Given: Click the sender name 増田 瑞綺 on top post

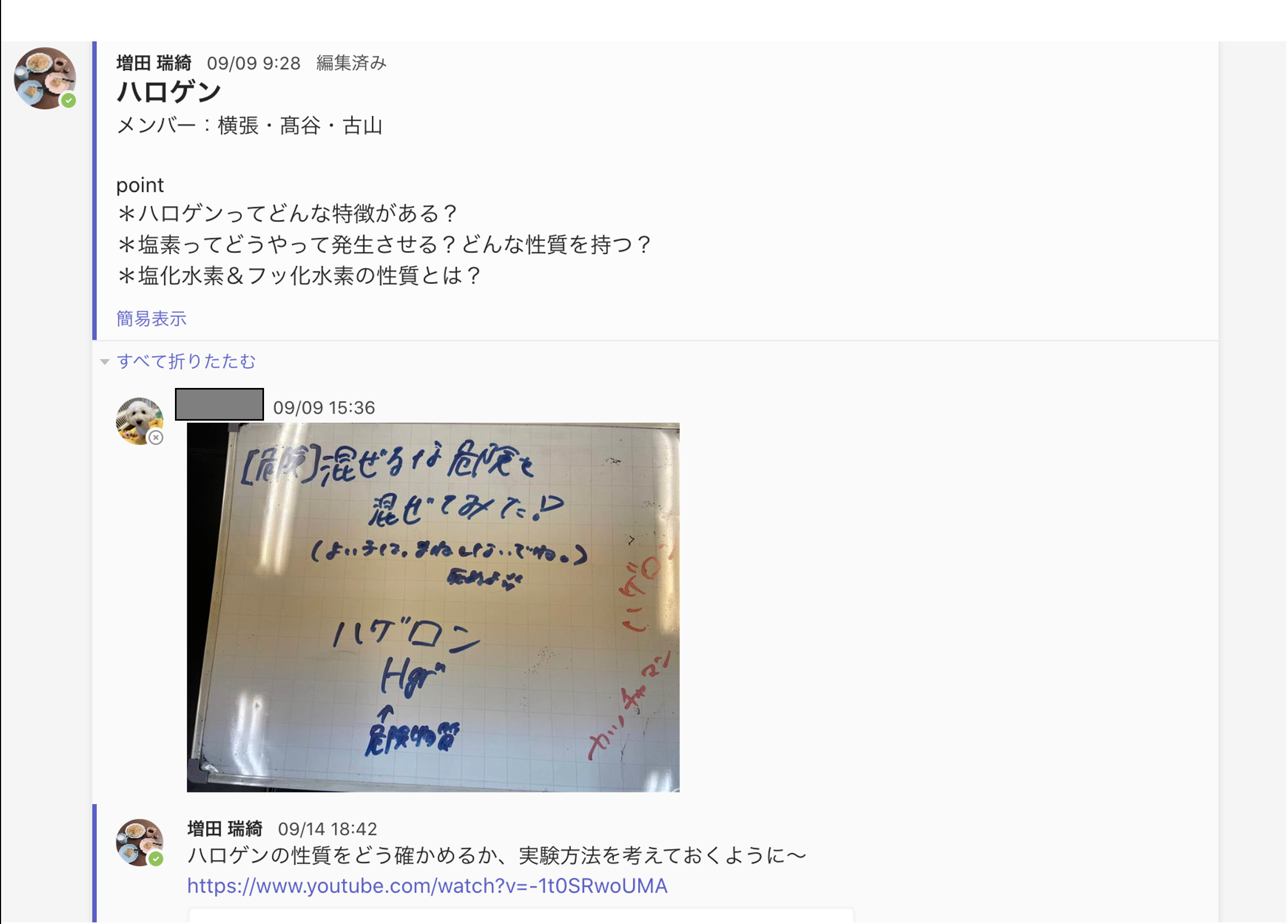Looking at the screenshot, I should [x=154, y=63].
